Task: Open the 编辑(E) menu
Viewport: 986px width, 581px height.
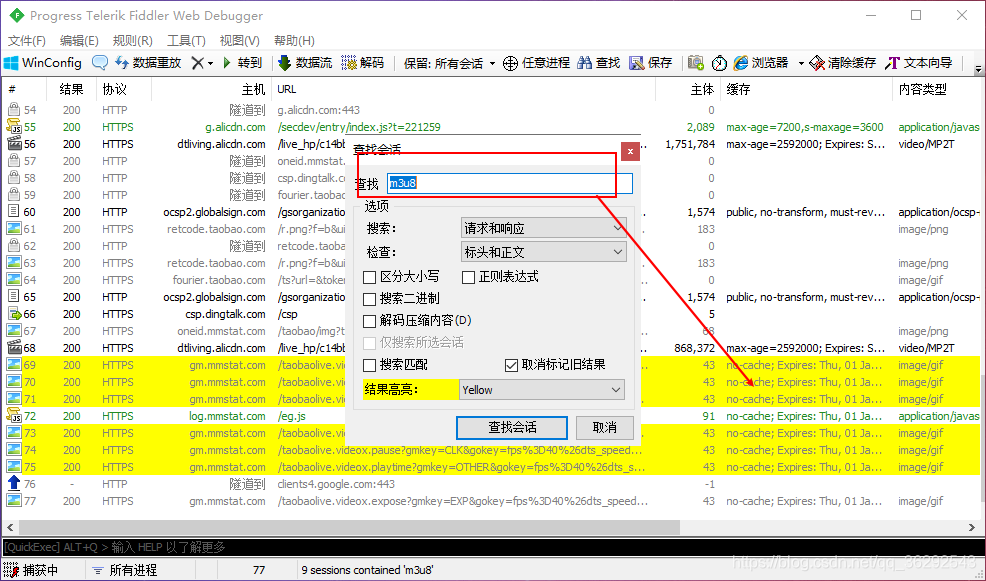Action: pyautogui.click(x=79, y=40)
